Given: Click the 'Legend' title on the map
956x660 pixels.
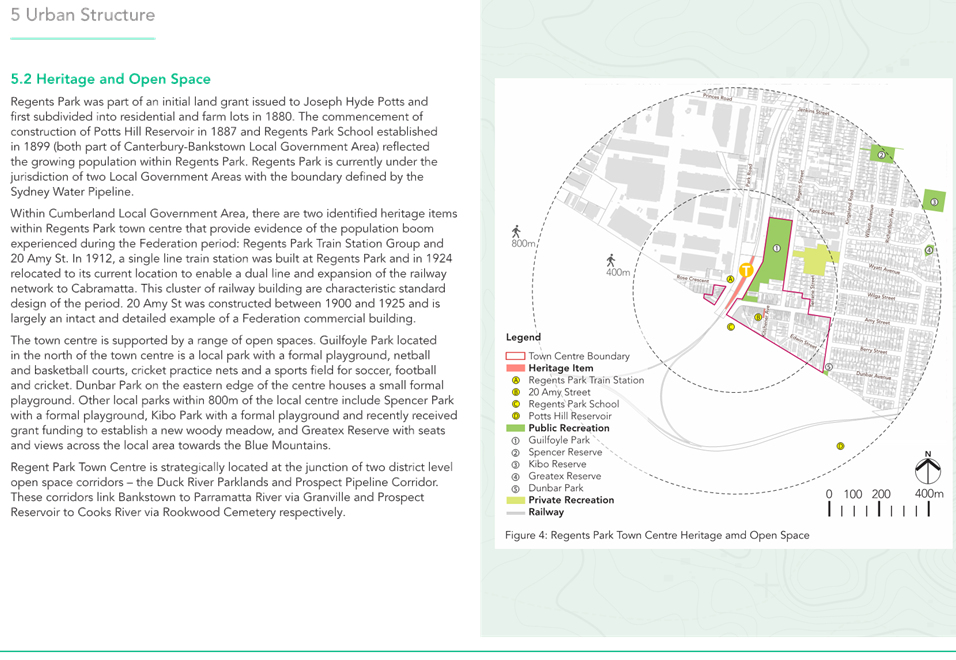Looking at the screenshot, I should [x=523, y=338].
